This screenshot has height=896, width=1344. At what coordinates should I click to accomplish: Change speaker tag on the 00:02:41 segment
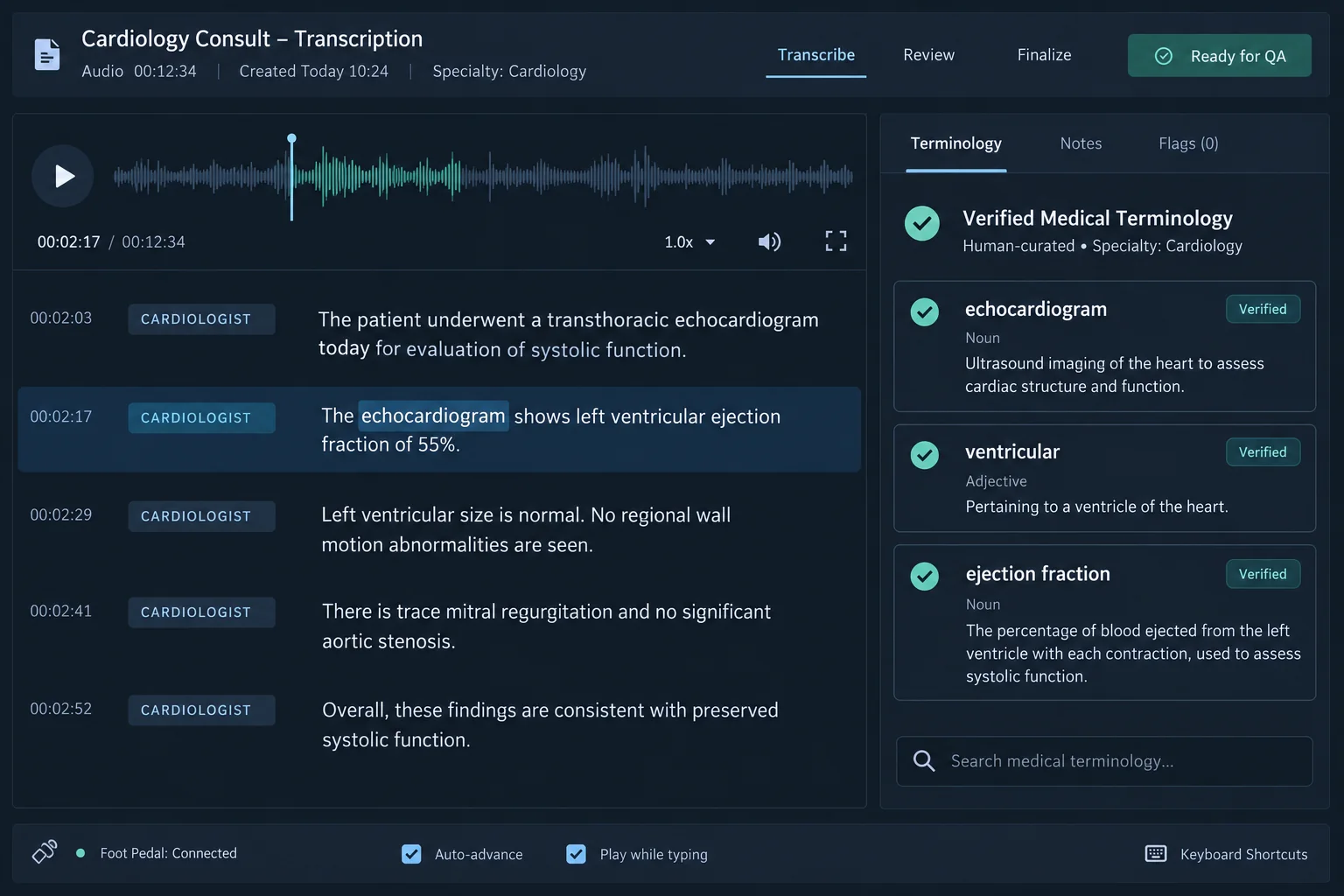tap(201, 612)
